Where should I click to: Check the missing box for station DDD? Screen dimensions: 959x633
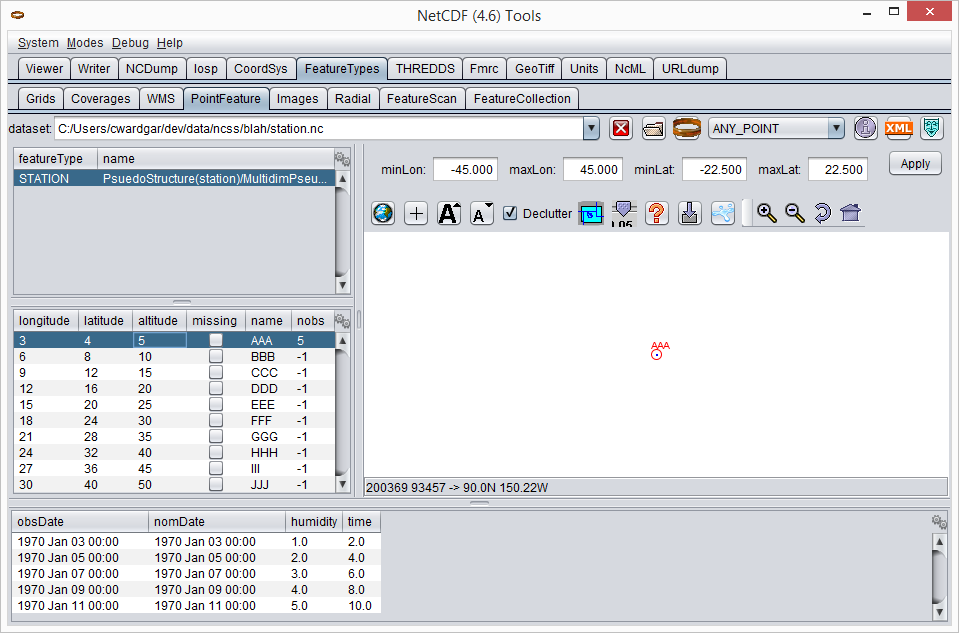216,388
